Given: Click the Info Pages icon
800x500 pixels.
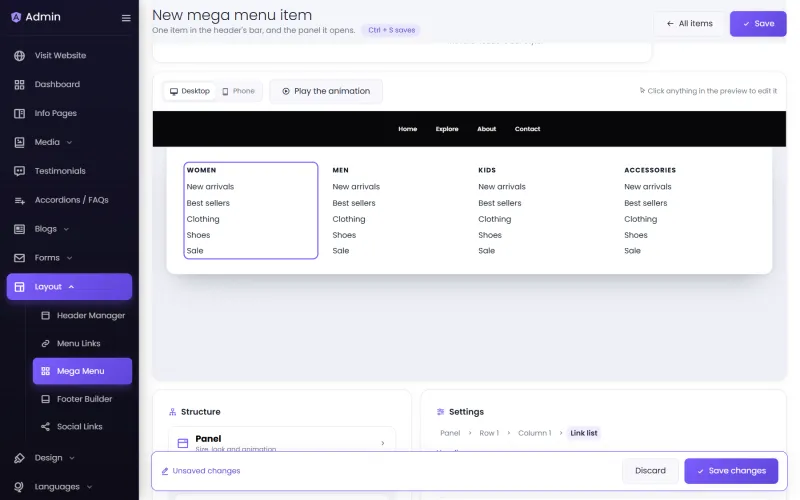Looking at the screenshot, I should point(19,113).
